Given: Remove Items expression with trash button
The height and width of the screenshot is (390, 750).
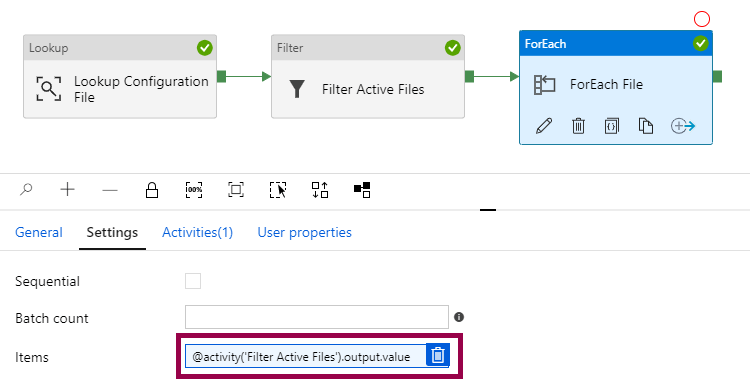Looking at the screenshot, I should tap(438, 356).
